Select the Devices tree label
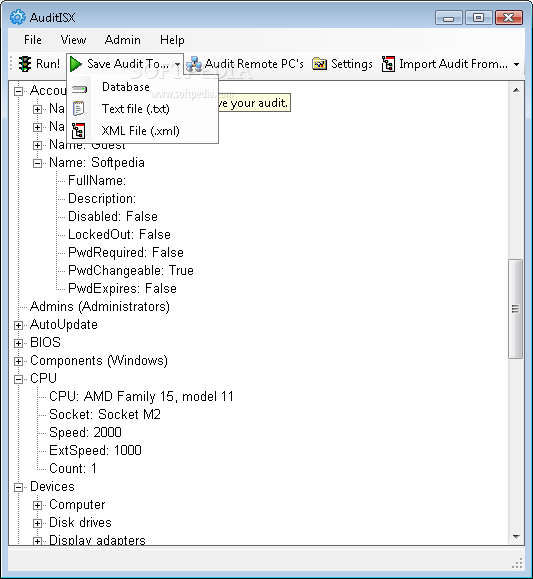The image size is (533, 579). (52, 487)
